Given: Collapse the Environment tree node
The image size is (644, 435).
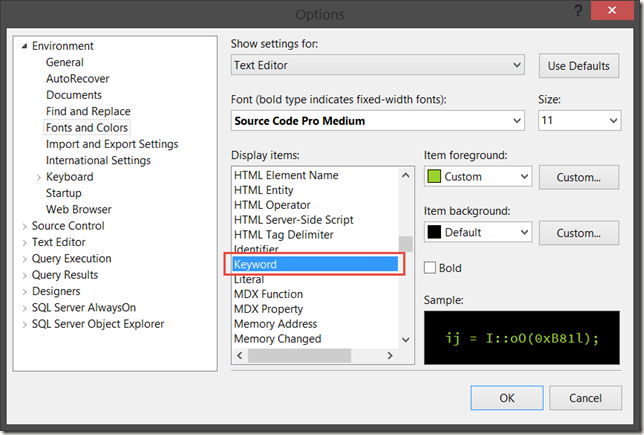Looking at the screenshot, I should coord(25,46).
